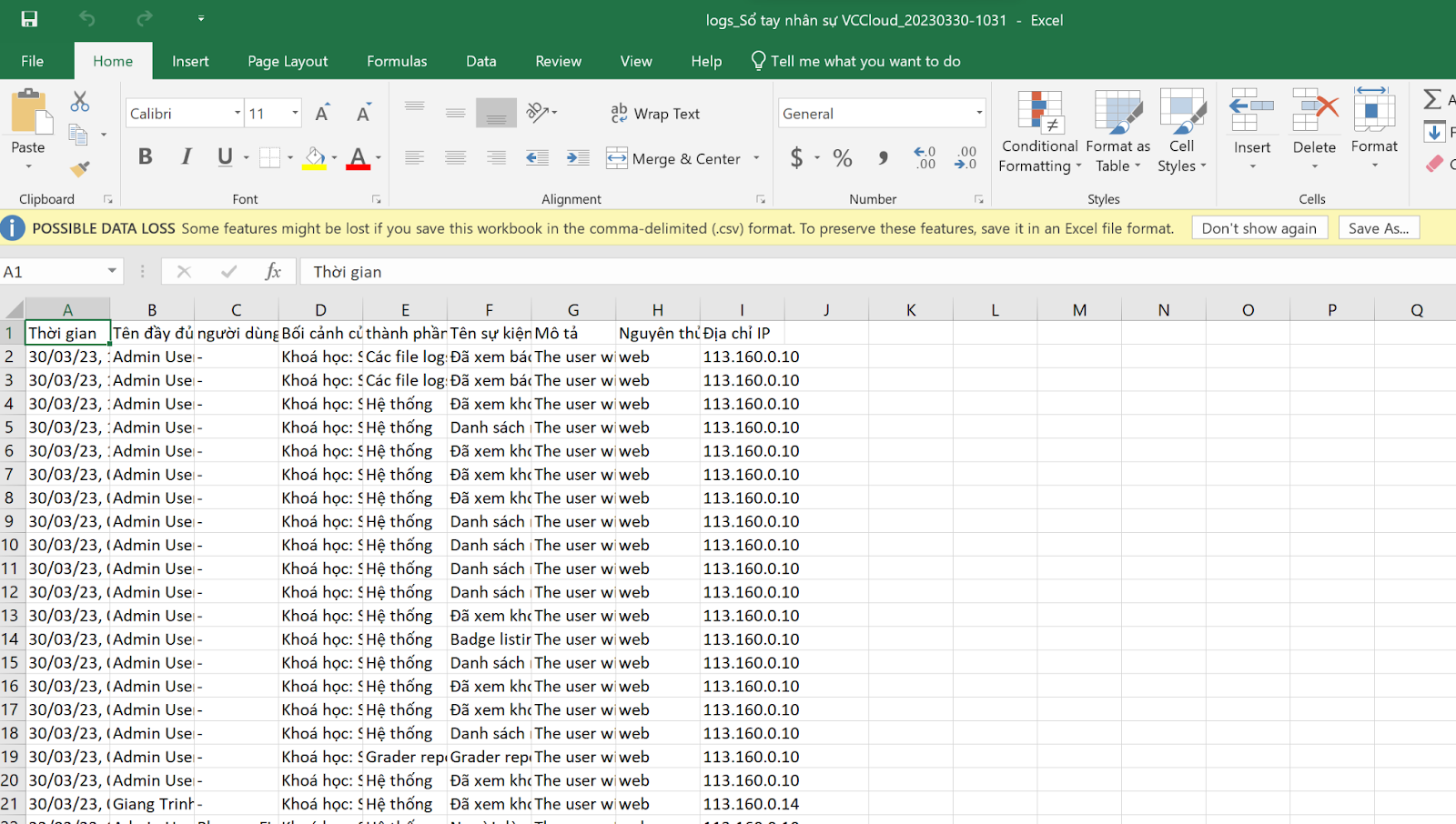This screenshot has width=1456, height=824.
Task: Click Increase Indent icon
Action: [578, 158]
